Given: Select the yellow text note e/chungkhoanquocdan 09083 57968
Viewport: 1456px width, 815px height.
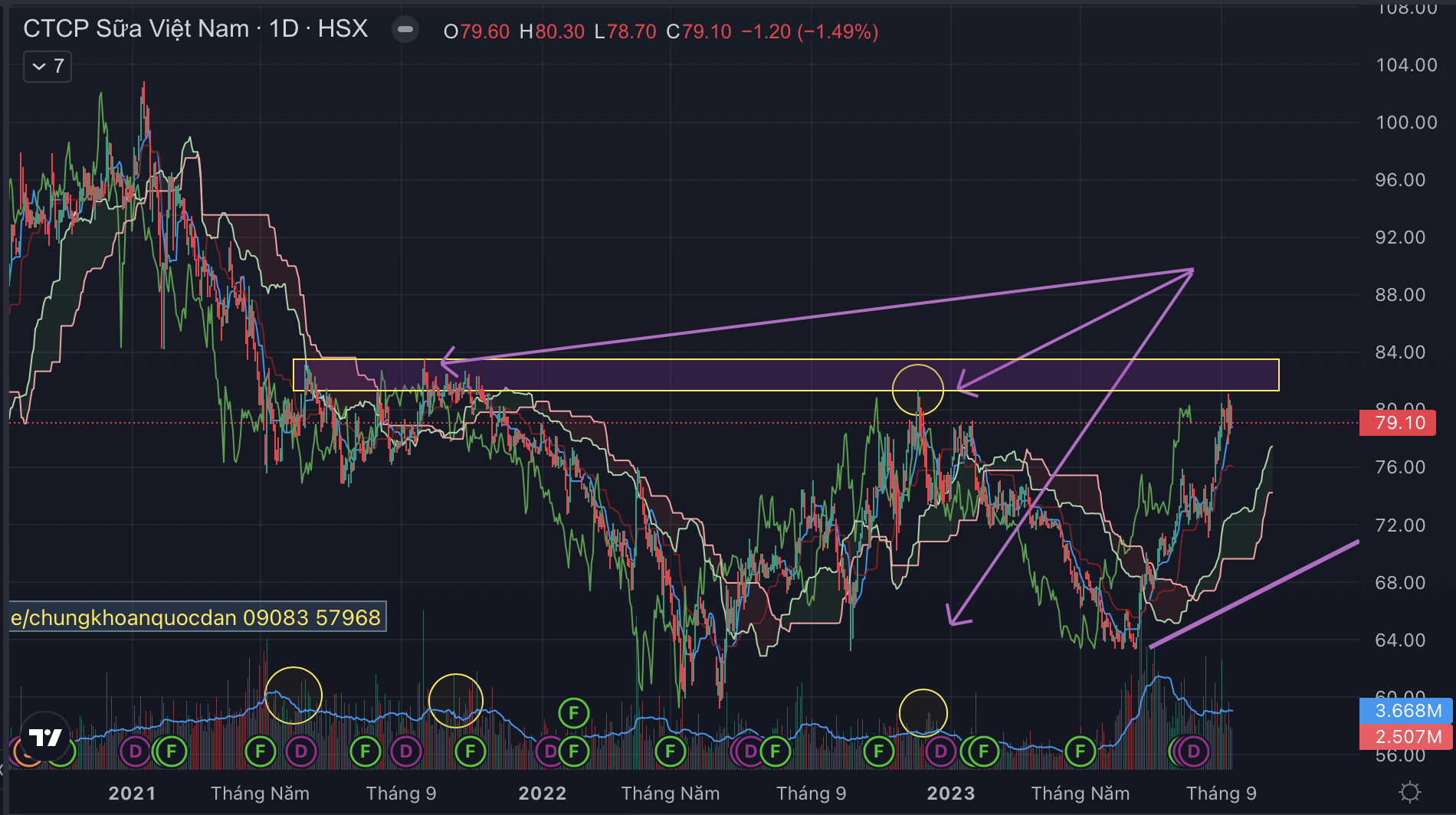Looking at the screenshot, I should [197, 617].
